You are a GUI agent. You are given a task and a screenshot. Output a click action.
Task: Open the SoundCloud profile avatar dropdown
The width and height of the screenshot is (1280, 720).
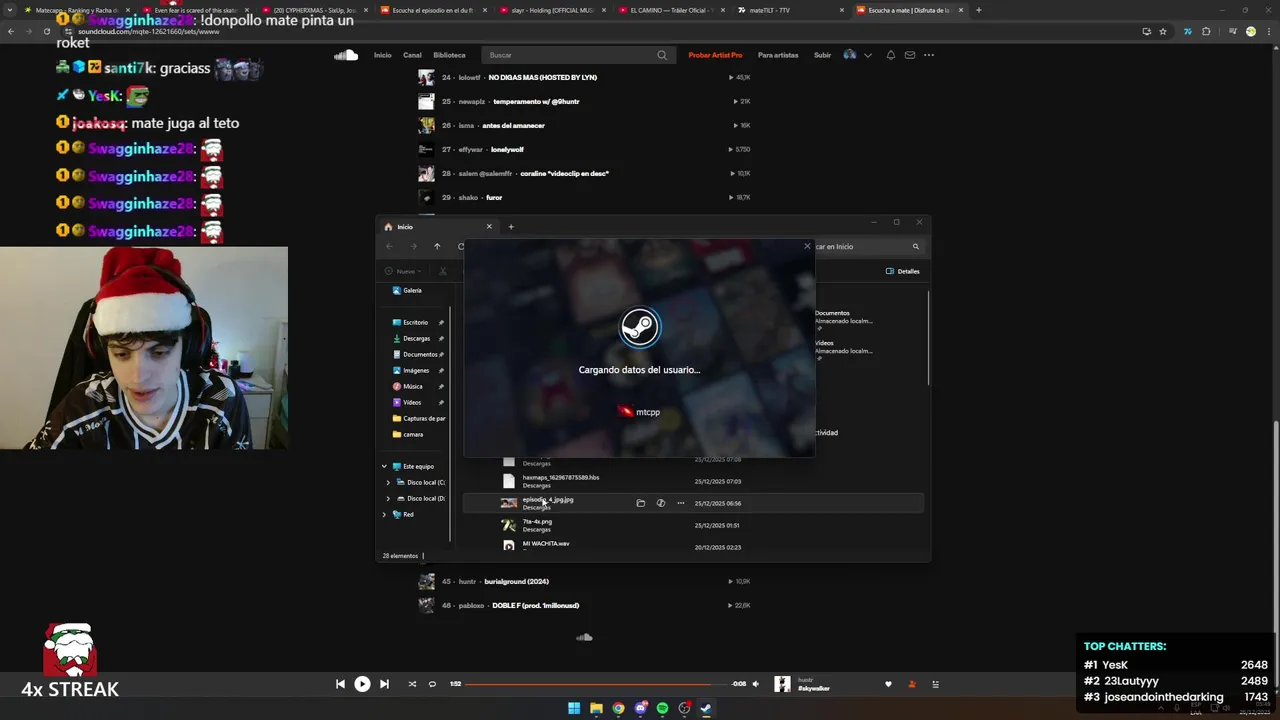(858, 55)
